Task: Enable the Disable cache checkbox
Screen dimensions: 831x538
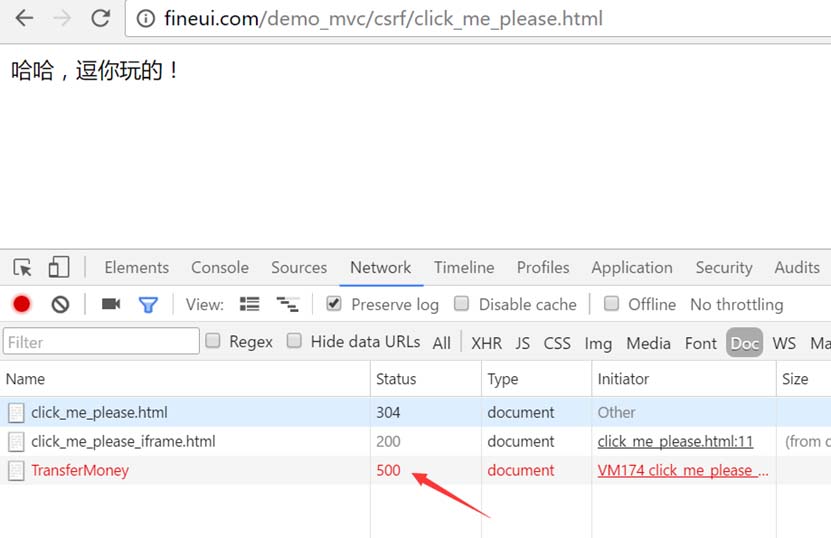Action: click(x=462, y=304)
